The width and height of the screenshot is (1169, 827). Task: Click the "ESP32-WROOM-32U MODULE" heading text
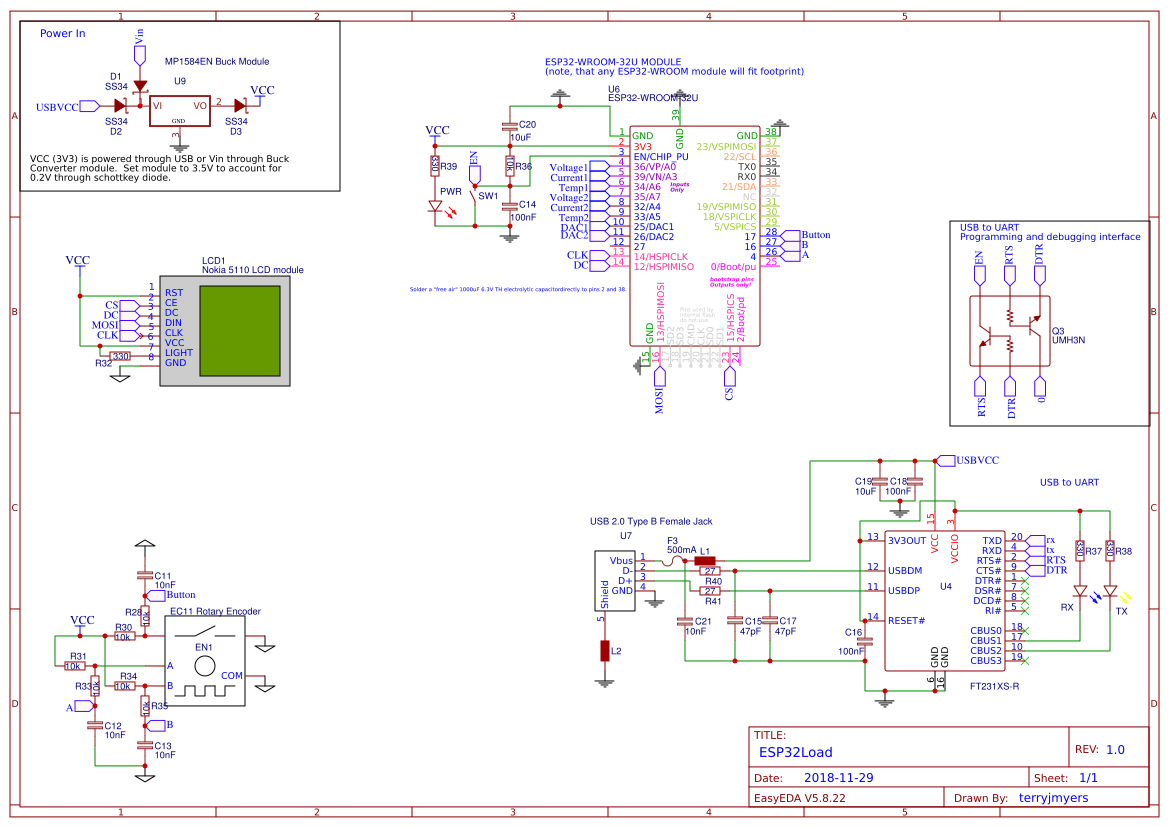coord(613,62)
